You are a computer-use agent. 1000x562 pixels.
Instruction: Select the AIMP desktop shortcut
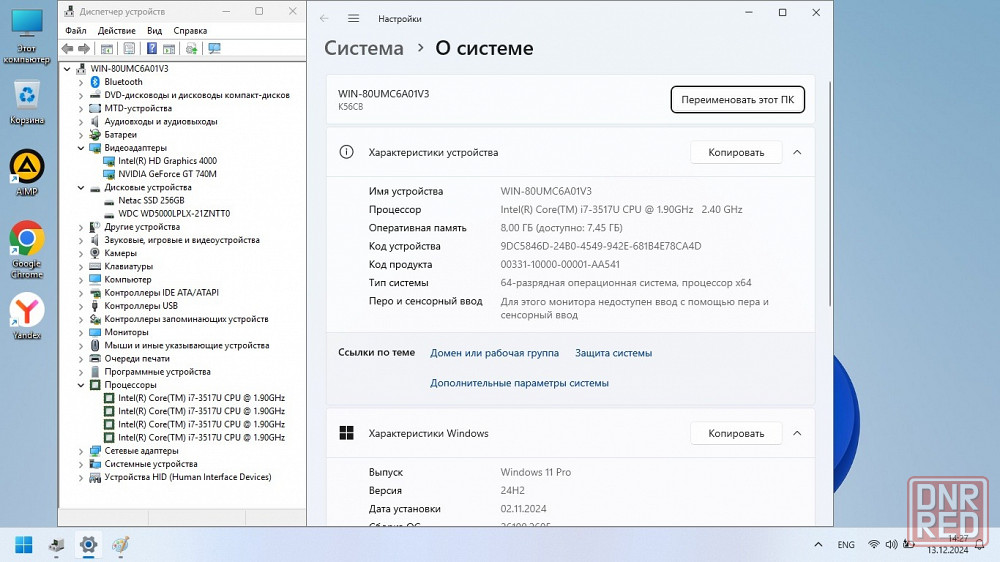pyautogui.click(x=27, y=172)
